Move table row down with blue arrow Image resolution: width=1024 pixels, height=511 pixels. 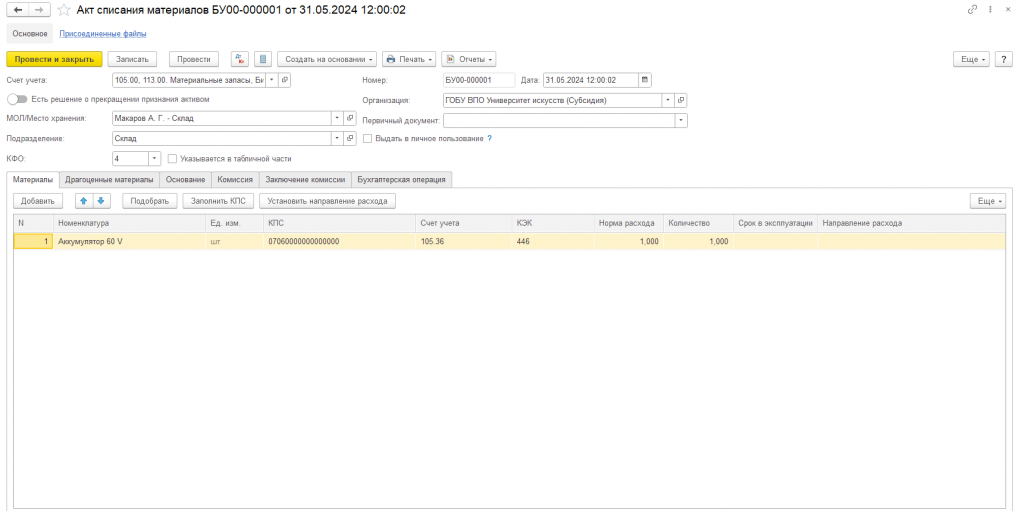pyautogui.click(x=101, y=201)
